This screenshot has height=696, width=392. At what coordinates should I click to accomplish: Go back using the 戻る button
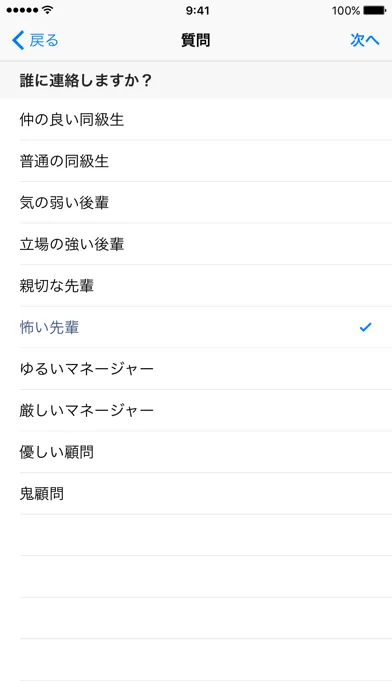pyautogui.click(x=35, y=40)
